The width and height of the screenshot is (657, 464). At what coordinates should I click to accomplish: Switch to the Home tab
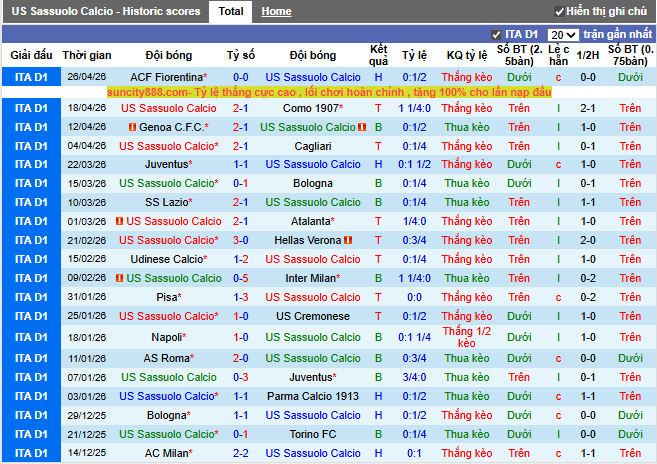[x=276, y=11]
